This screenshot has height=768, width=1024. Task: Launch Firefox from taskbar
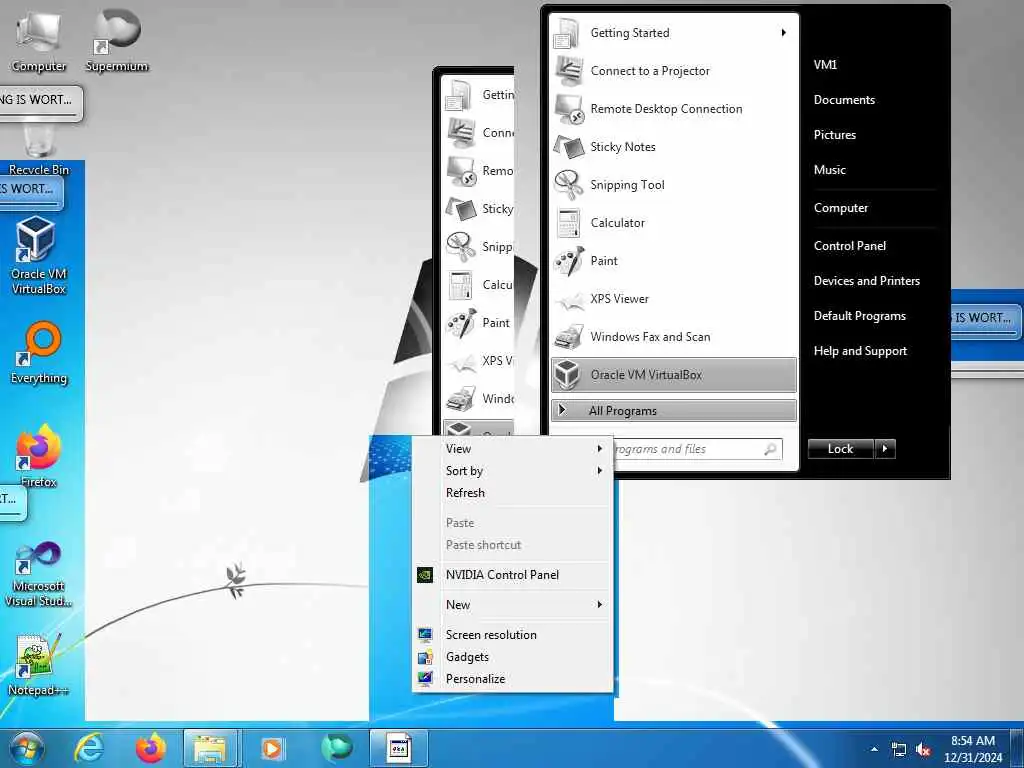point(150,748)
